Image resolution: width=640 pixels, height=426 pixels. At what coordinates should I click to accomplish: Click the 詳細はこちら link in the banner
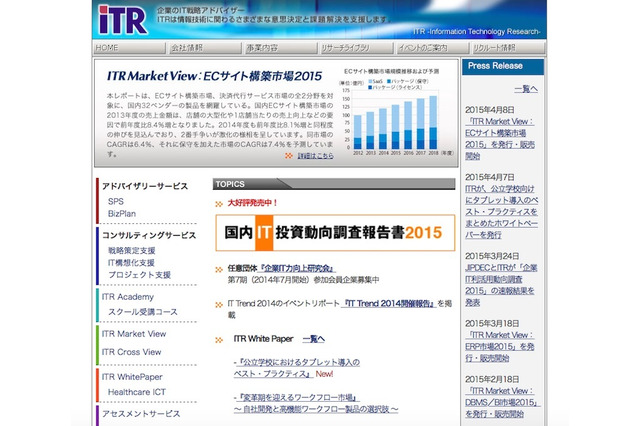click(x=315, y=155)
